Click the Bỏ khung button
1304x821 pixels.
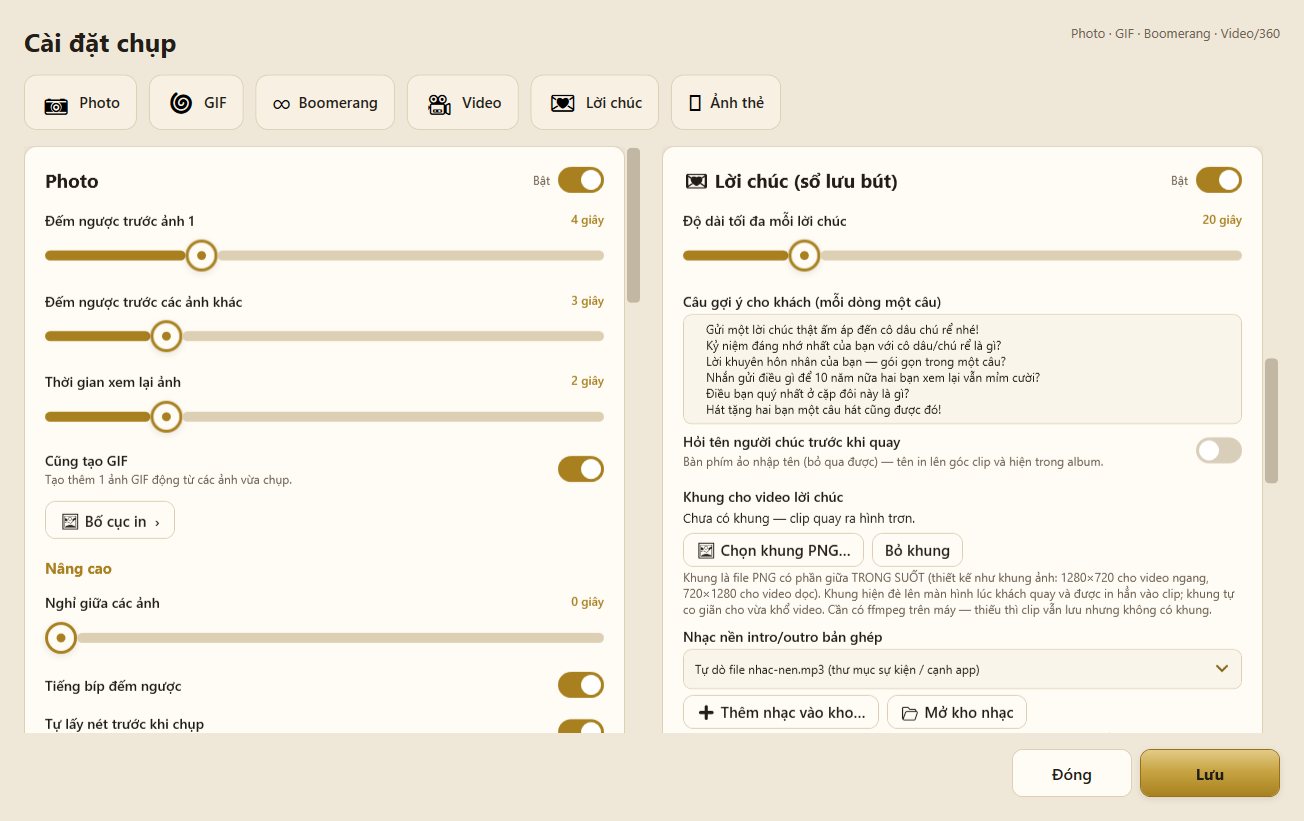point(917,550)
